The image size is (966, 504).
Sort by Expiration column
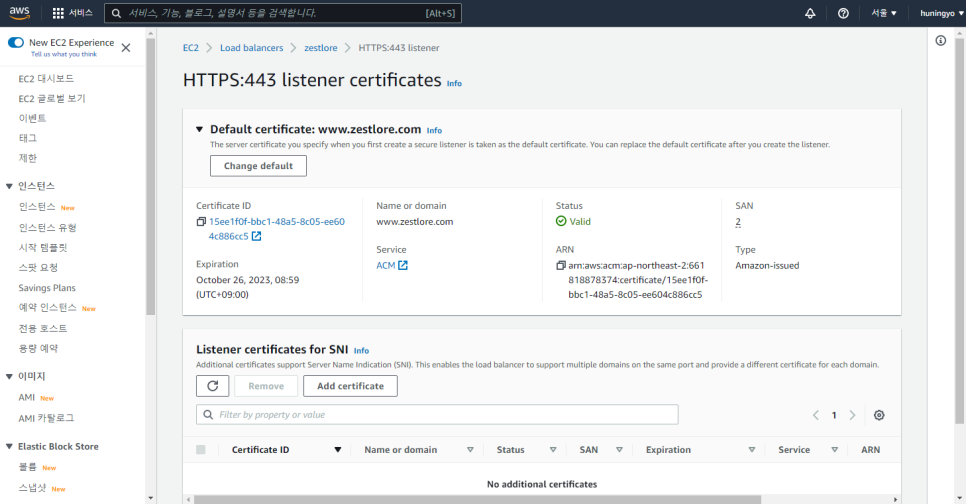coord(752,450)
